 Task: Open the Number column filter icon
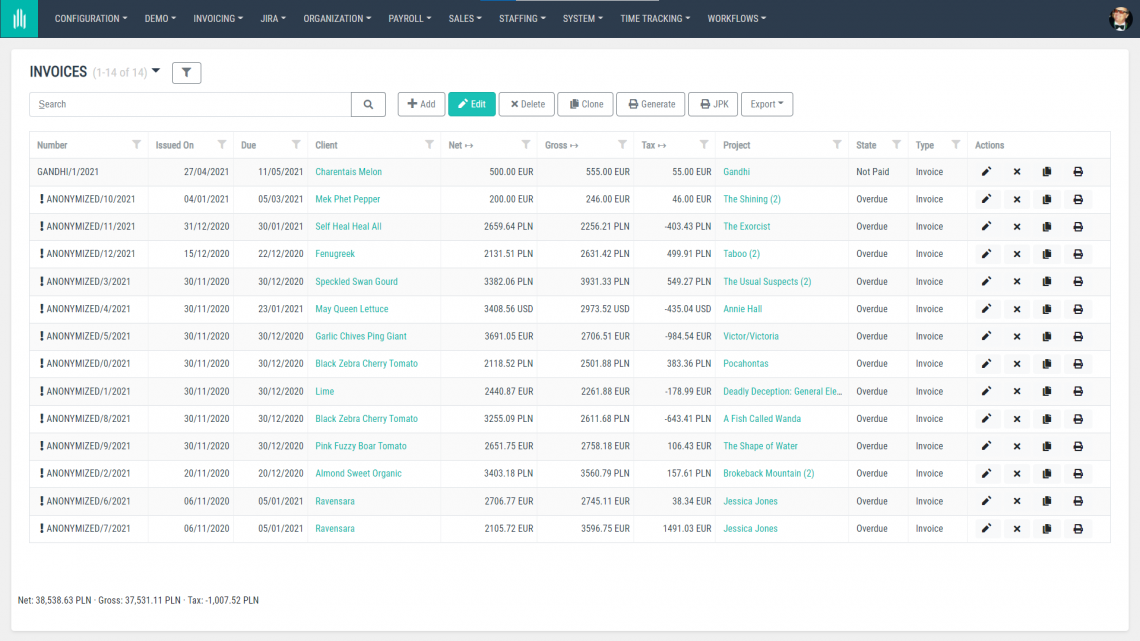(x=138, y=145)
